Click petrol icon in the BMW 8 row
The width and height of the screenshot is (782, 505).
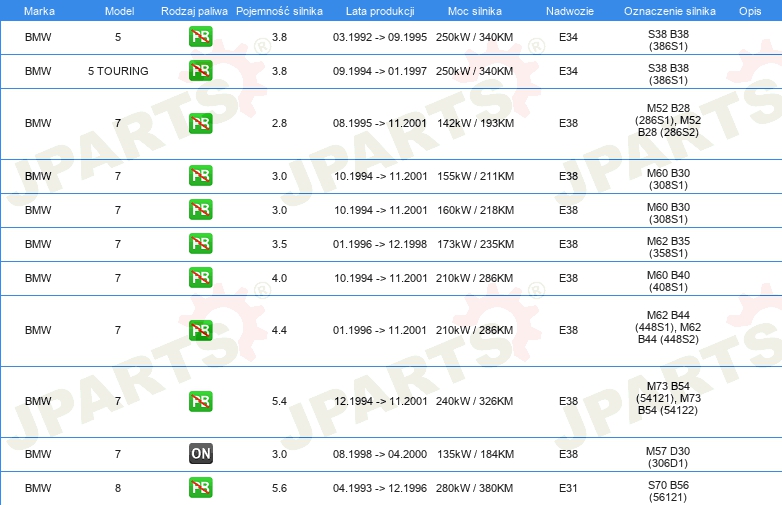(200, 488)
